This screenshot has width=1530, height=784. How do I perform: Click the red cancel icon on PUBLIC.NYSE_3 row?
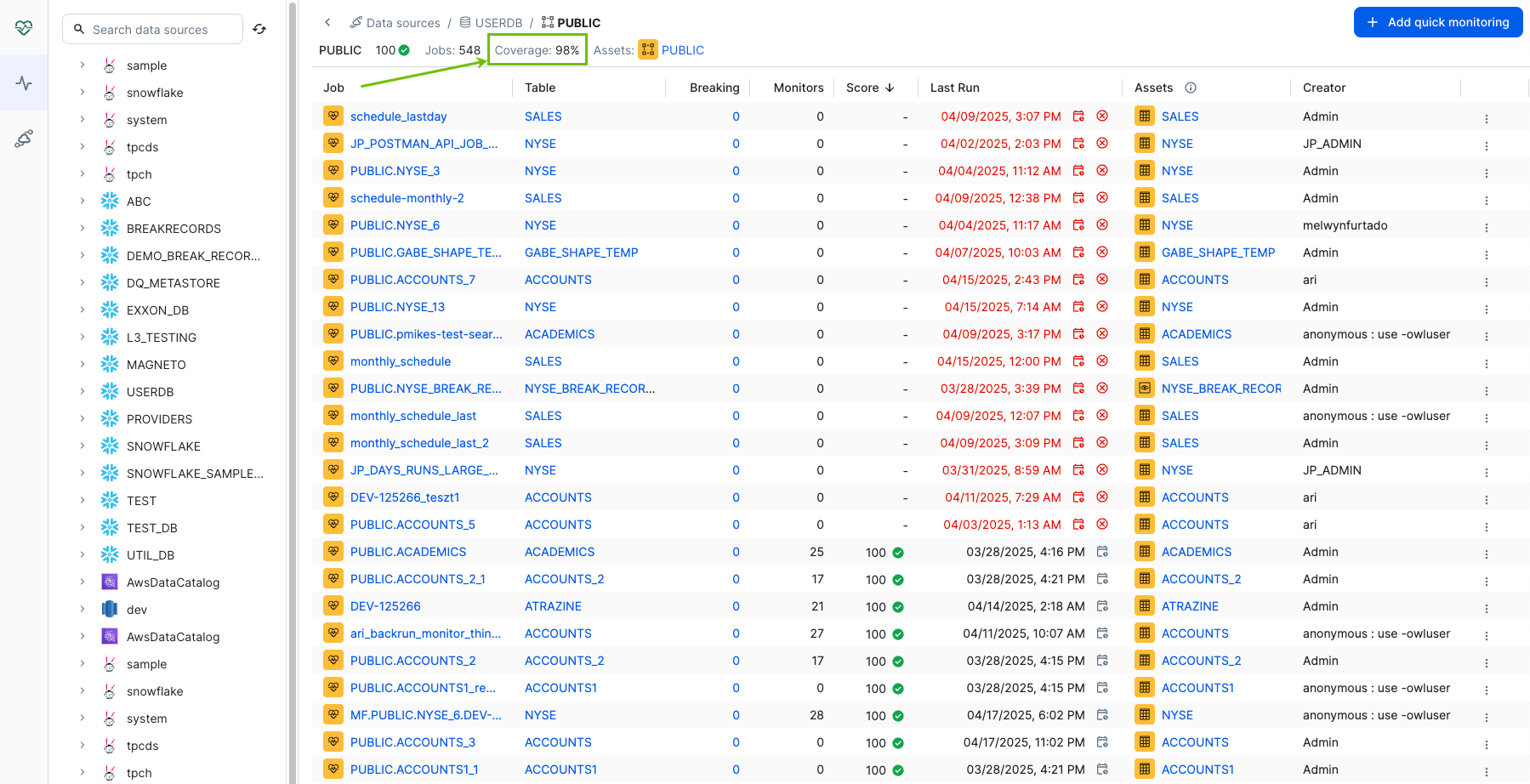pos(1102,170)
